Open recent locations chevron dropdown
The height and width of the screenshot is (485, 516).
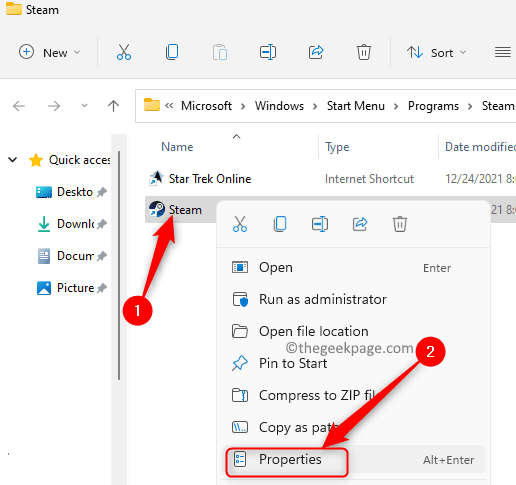[x=84, y=106]
